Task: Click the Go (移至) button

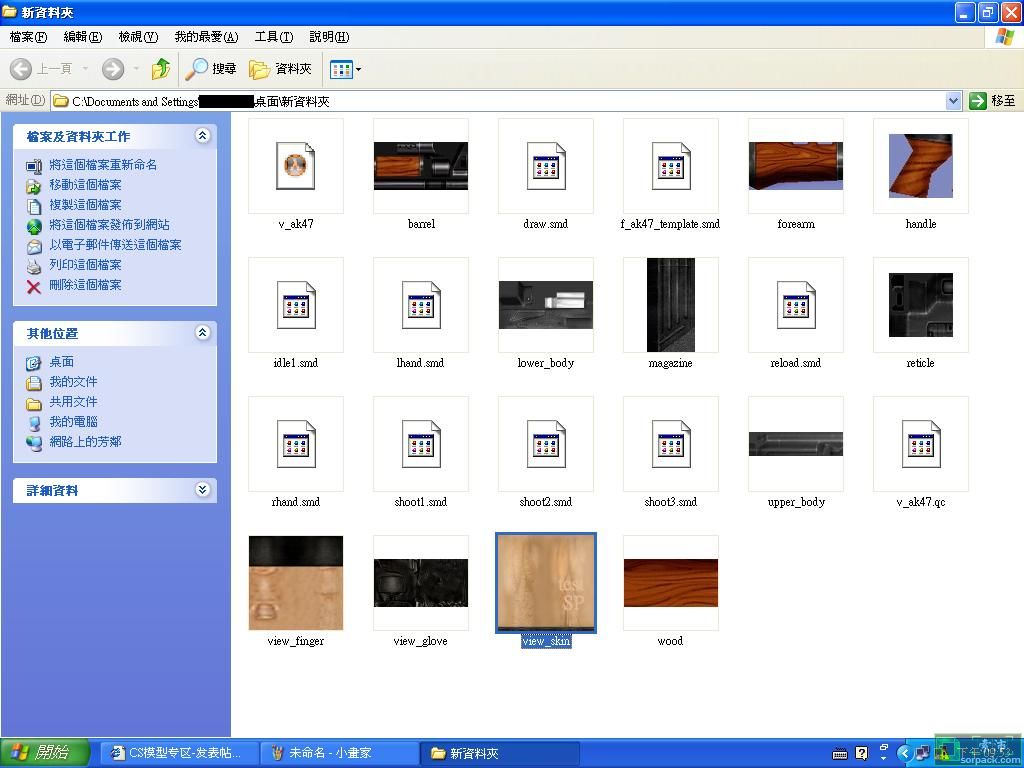Action: (993, 101)
